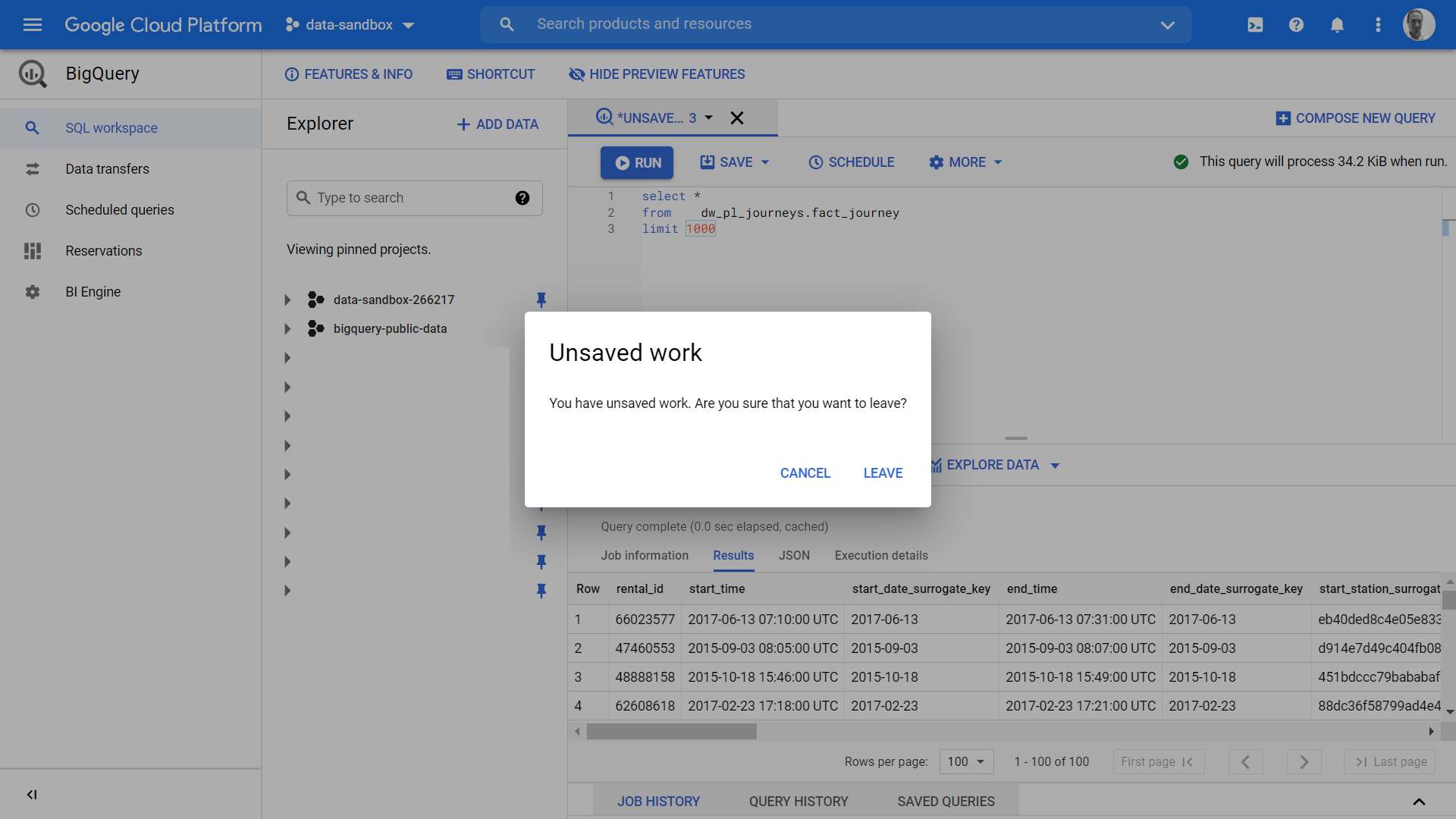This screenshot has width=1456, height=819.
Task: Open the notifications bell
Action: (x=1337, y=24)
